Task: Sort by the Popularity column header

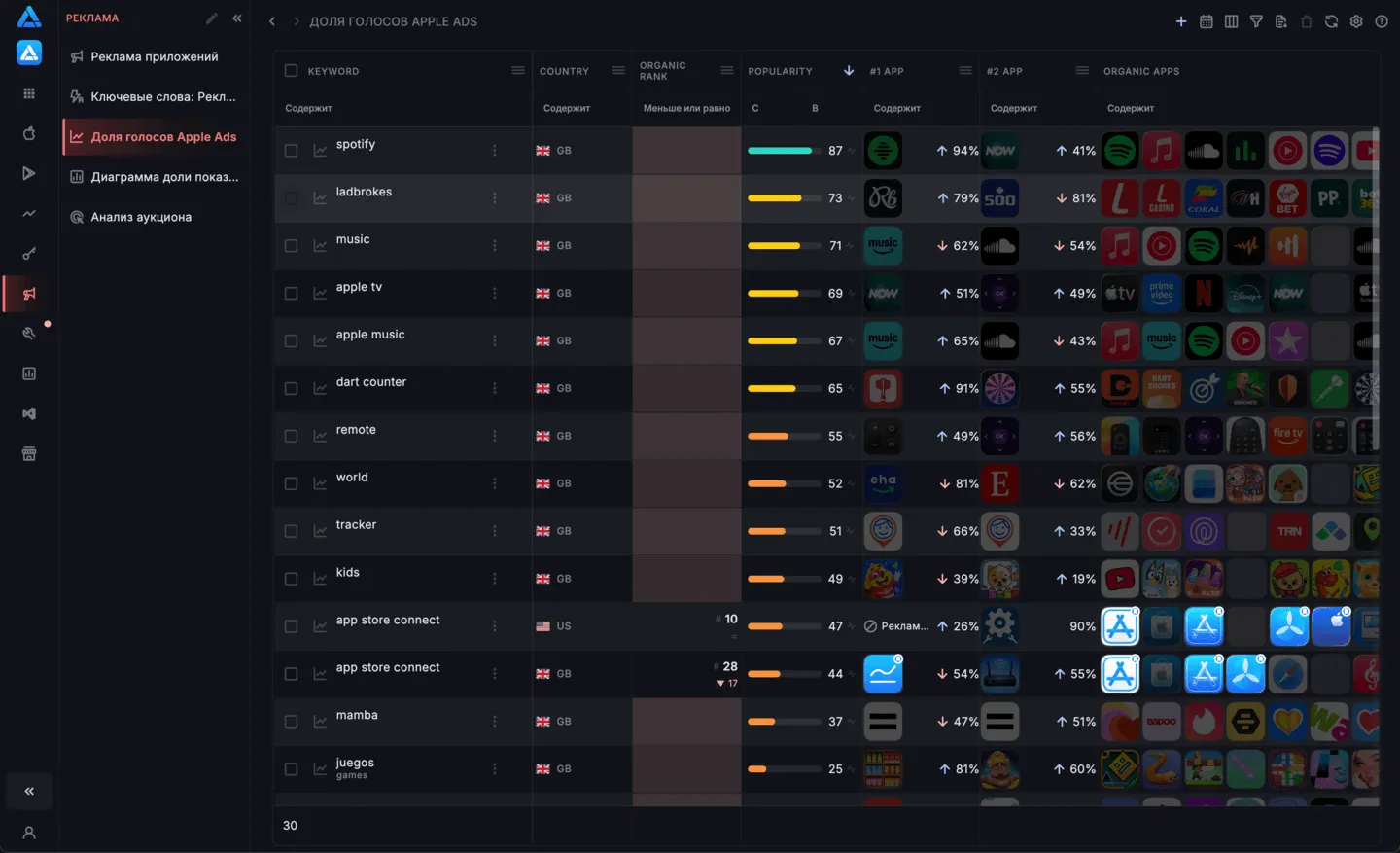Action: click(780, 71)
